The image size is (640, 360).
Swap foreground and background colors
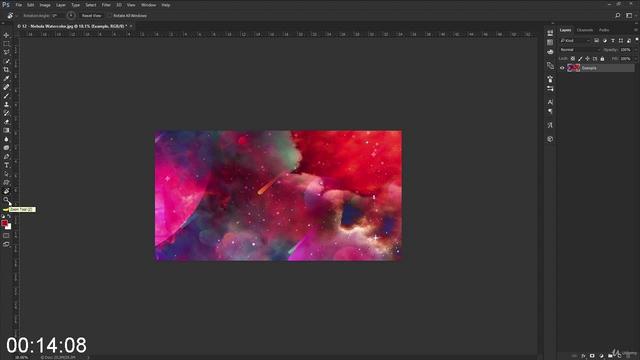click(x=9, y=216)
